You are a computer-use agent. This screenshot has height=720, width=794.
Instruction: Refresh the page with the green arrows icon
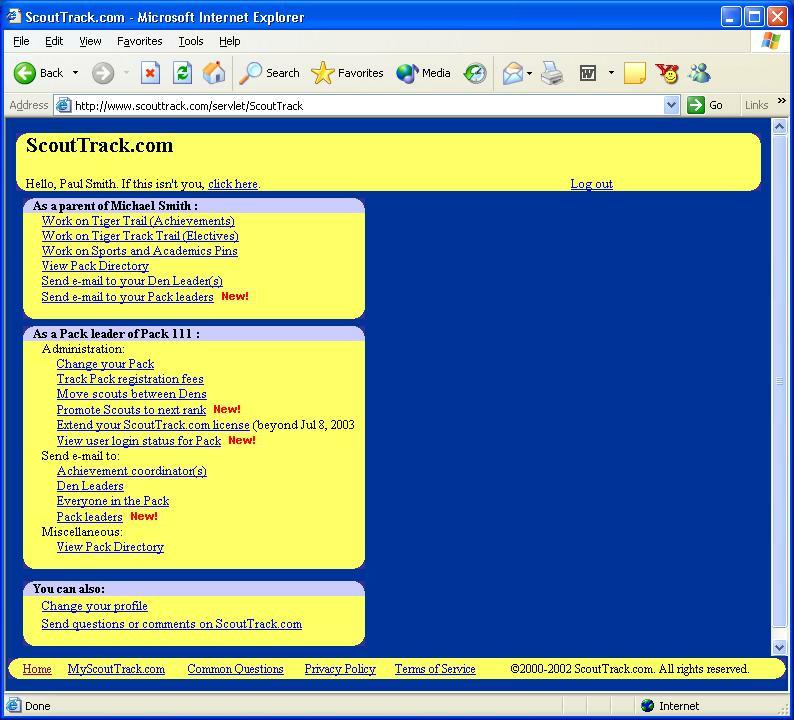182,73
